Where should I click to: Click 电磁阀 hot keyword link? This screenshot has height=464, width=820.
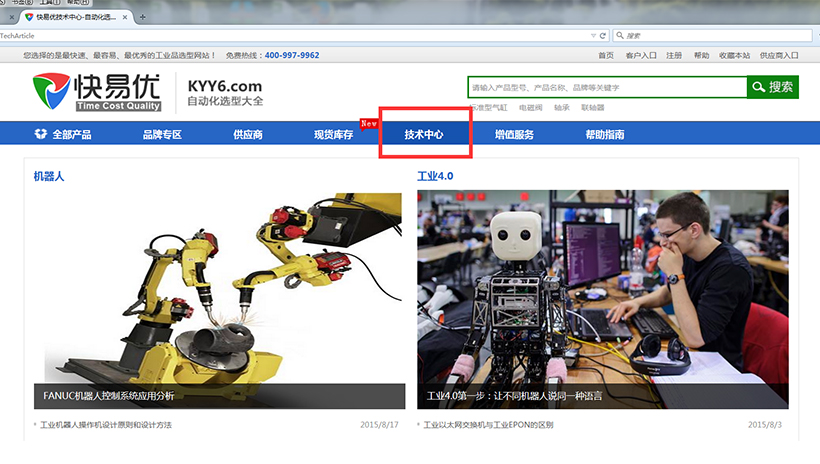tap(530, 107)
